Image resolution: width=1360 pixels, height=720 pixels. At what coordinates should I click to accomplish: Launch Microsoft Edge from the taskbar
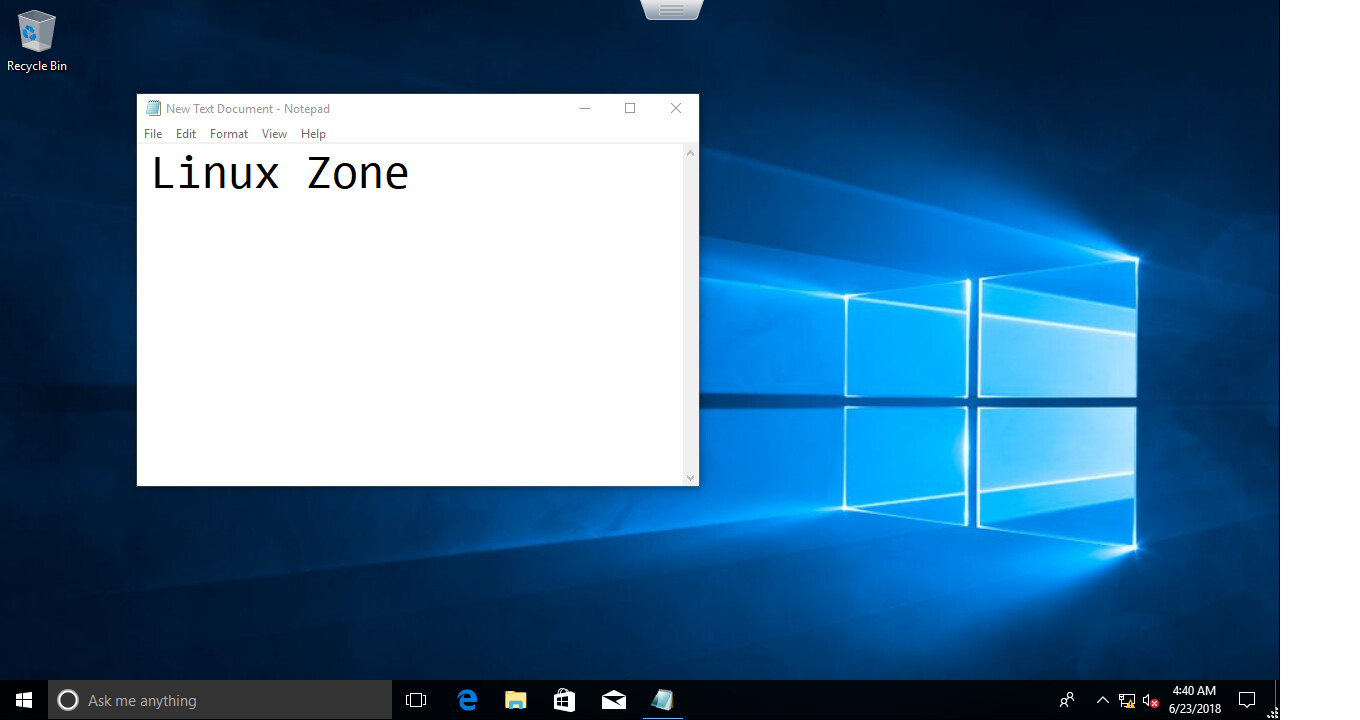tap(467, 700)
